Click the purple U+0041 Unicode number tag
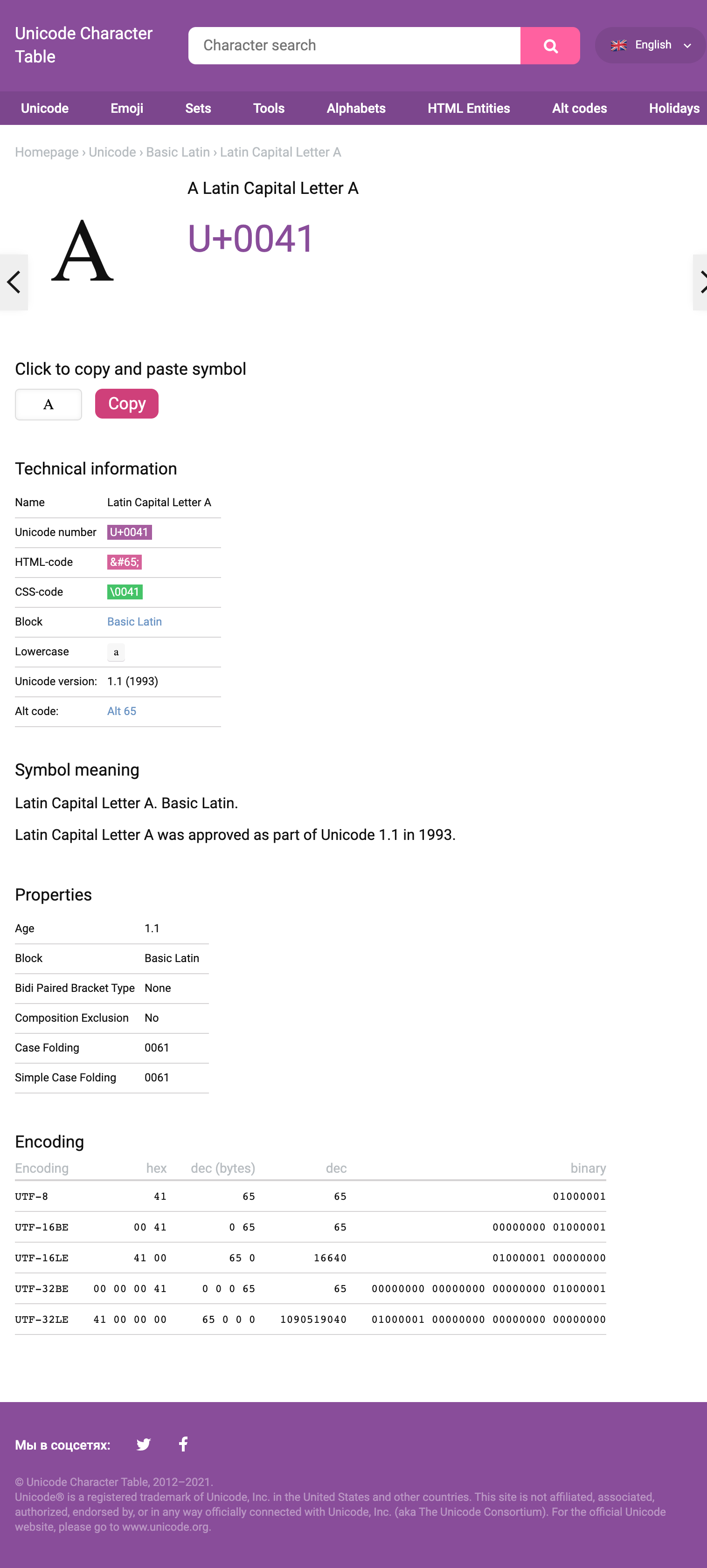Screen dimensions: 707x1568 click(x=129, y=532)
